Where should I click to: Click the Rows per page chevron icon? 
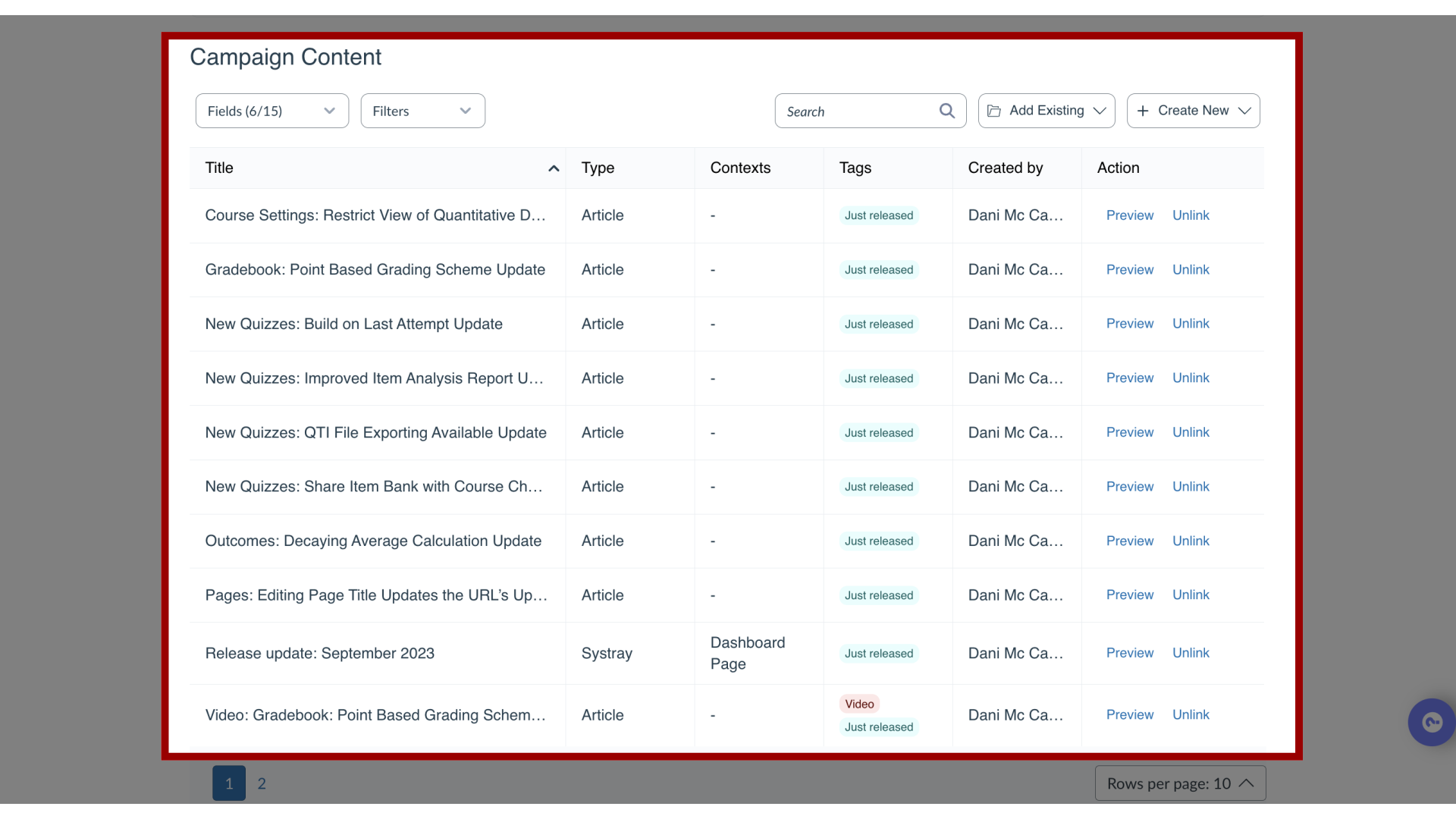tap(1247, 783)
